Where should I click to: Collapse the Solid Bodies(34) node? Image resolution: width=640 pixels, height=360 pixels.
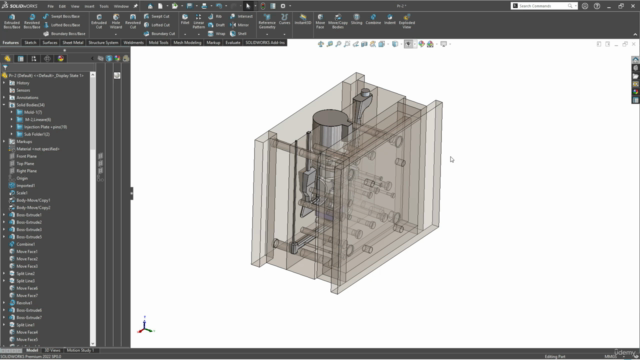pyautogui.click(x=4, y=105)
